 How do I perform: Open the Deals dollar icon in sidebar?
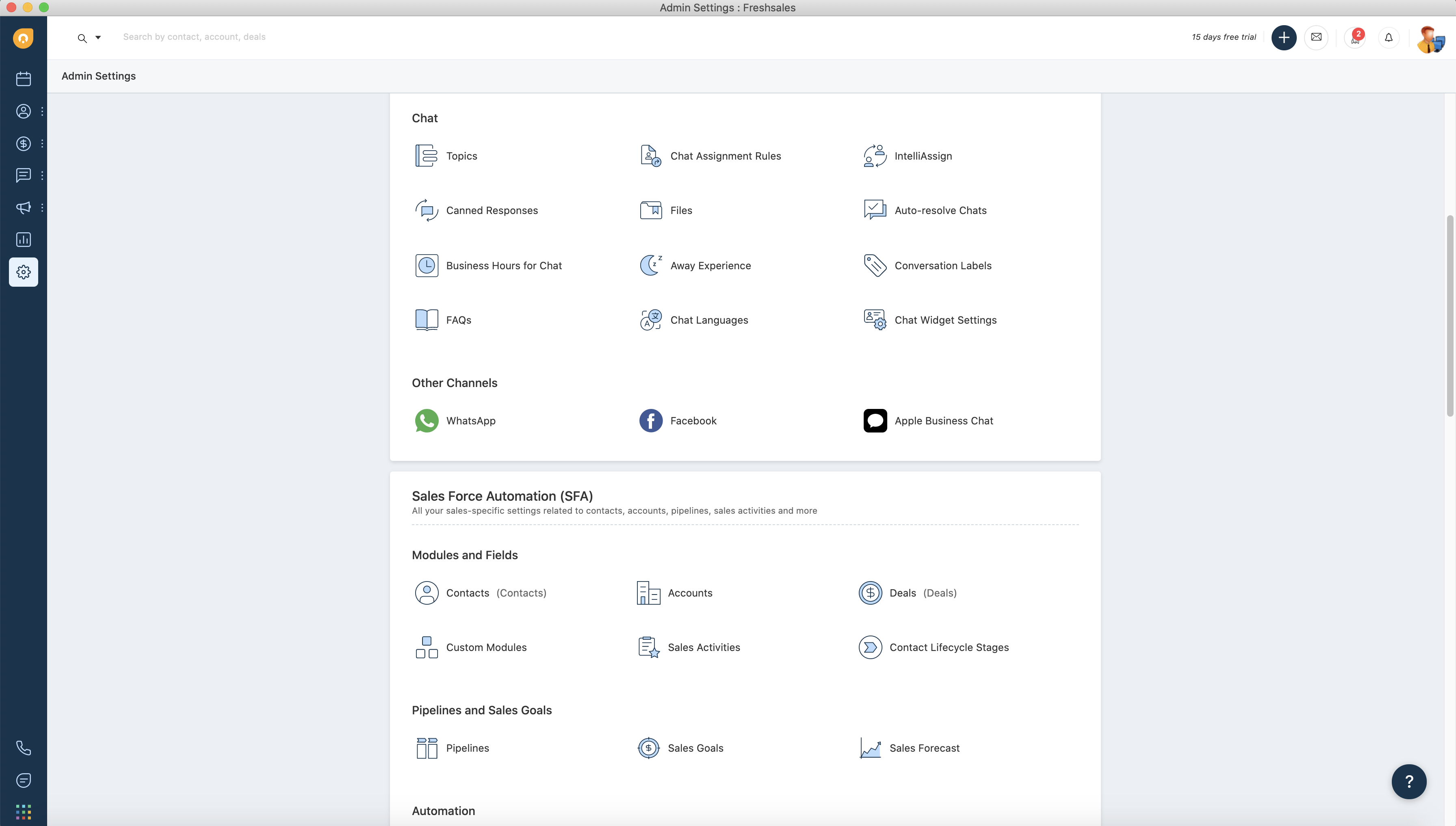coord(23,143)
